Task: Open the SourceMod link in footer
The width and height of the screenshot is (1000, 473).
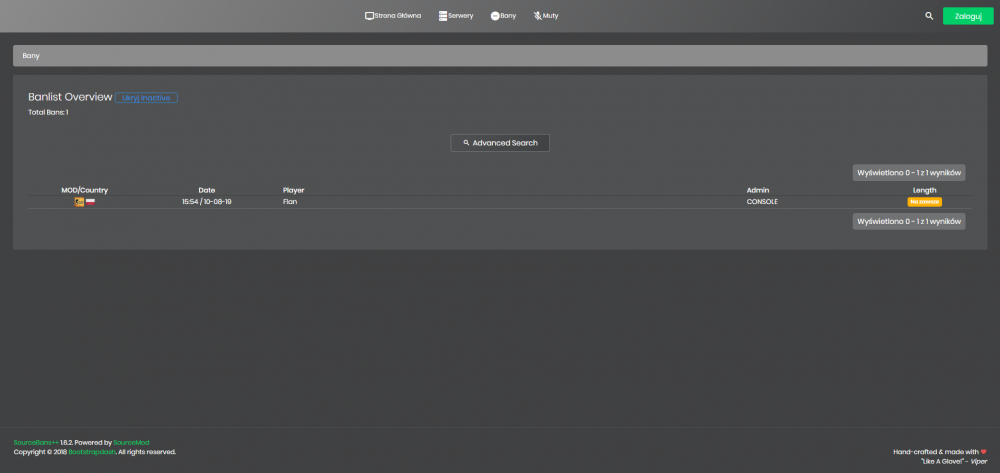Action: (x=131, y=442)
